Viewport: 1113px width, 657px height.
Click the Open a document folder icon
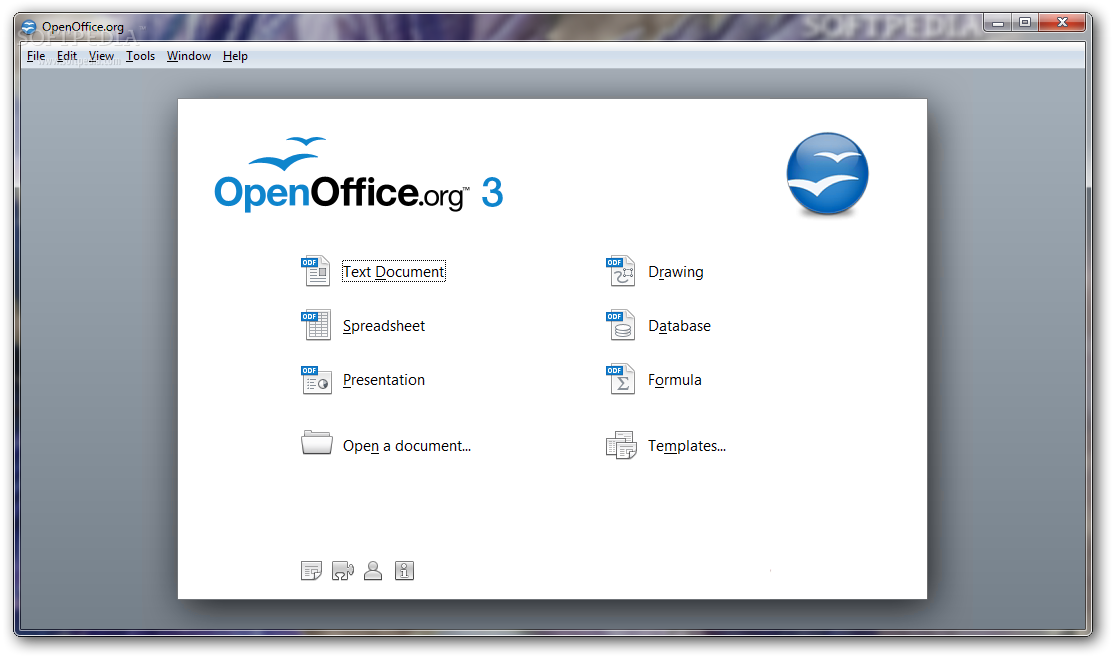tap(317, 443)
